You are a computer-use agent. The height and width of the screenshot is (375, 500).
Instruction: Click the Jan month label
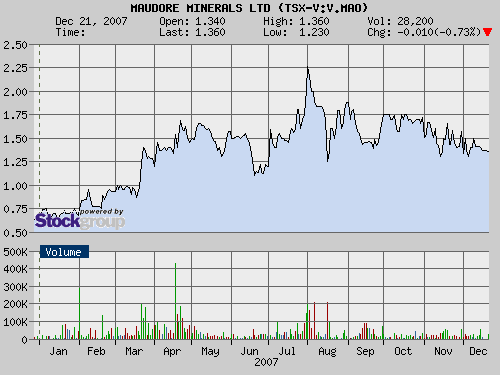pyautogui.click(x=58, y=351)
